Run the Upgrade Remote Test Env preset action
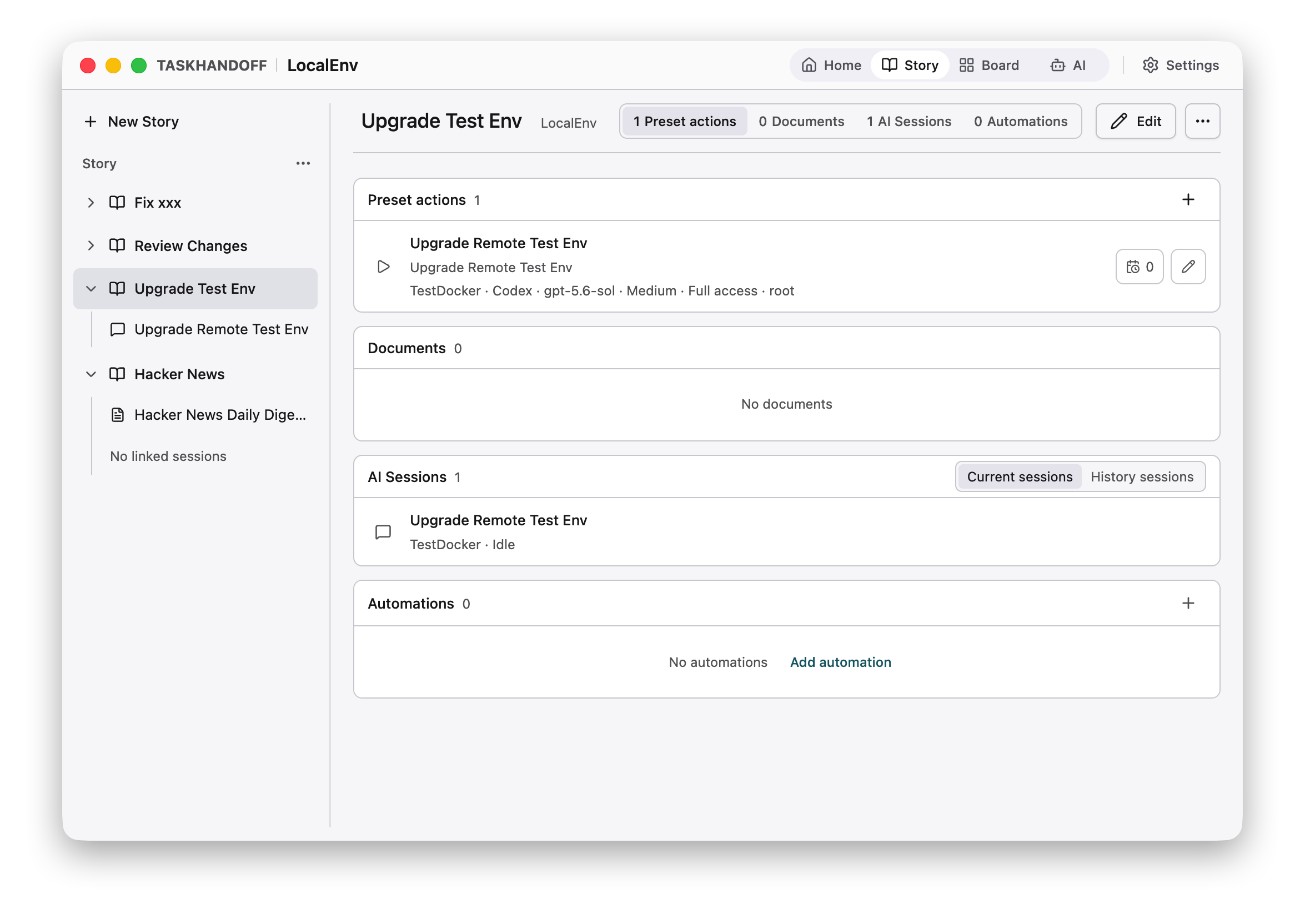 tap(383, 267)
